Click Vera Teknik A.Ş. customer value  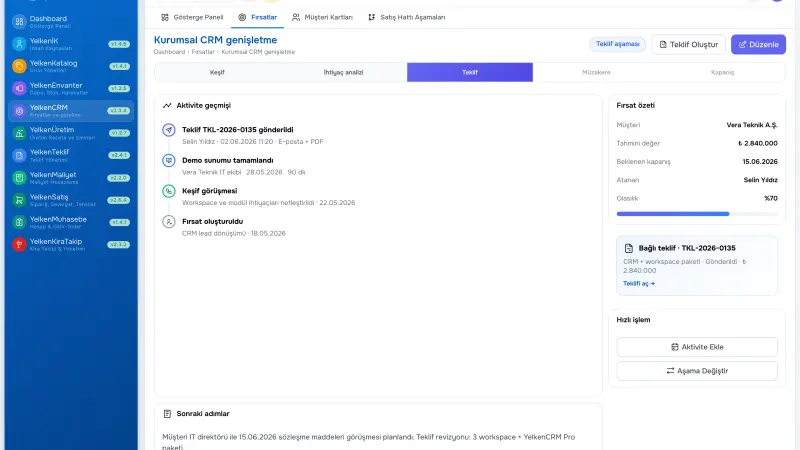click(752, 125)
